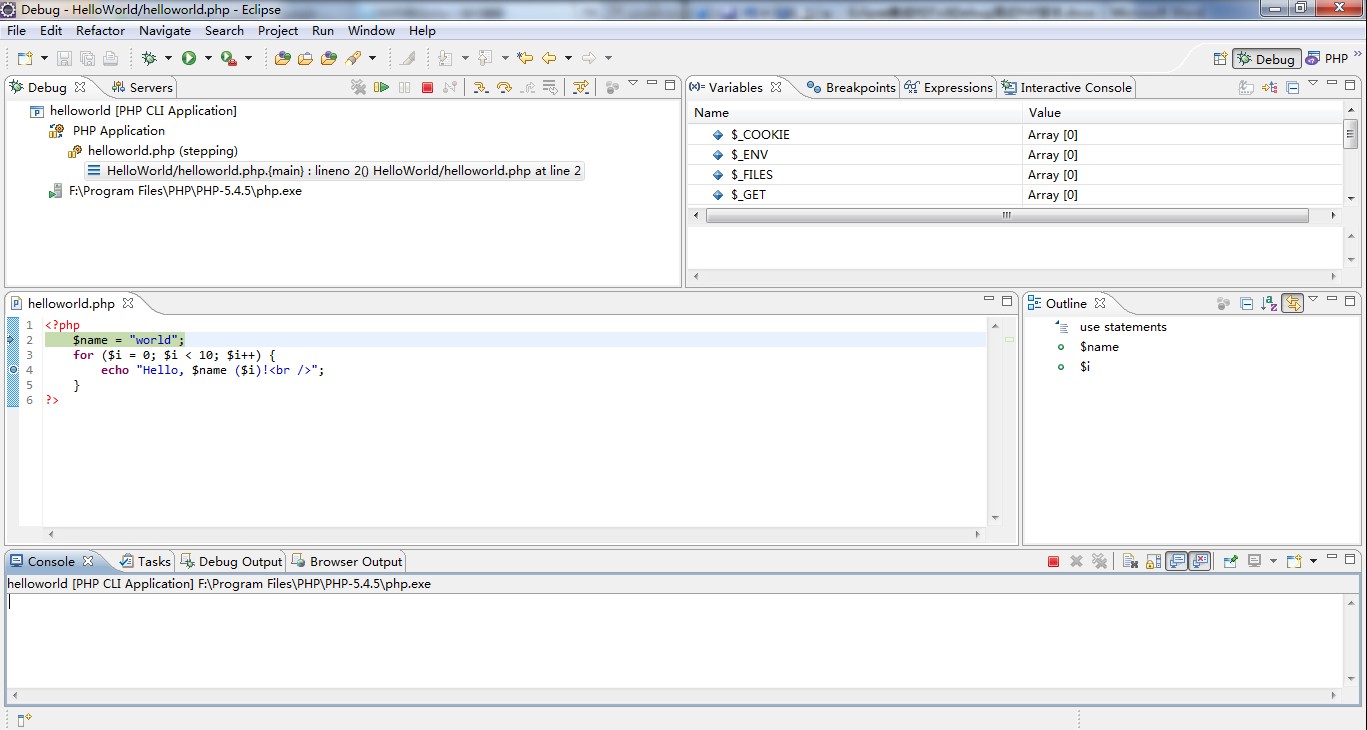Click the Last Edit Location arrow icon
This screenshot has height=730, width=1367.
click(x=525, y=59)
